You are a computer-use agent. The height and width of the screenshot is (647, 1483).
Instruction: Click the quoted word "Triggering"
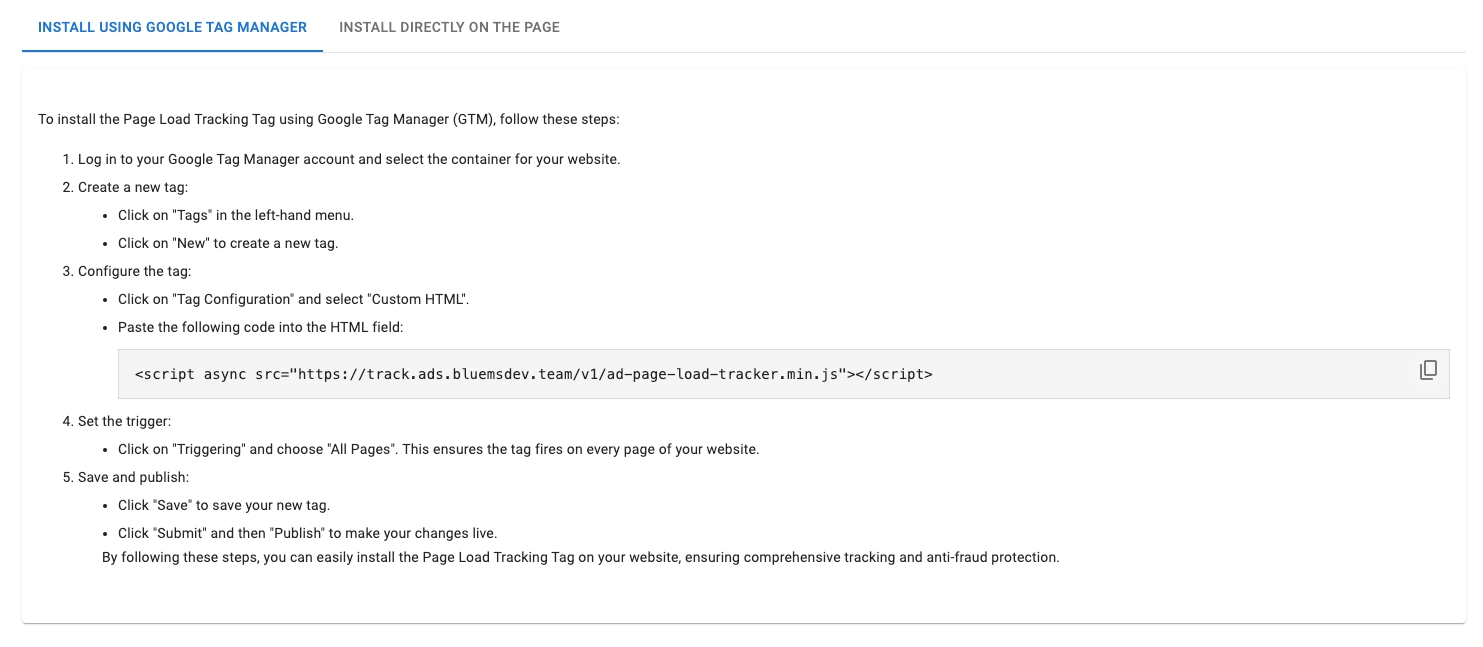(x=208, y=449)
